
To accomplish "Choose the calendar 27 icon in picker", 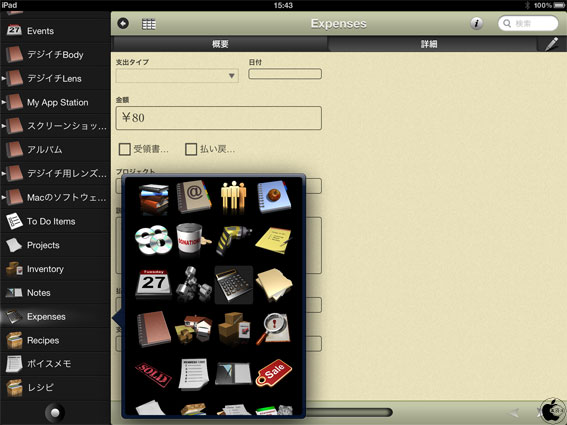I will coord(153,284).
